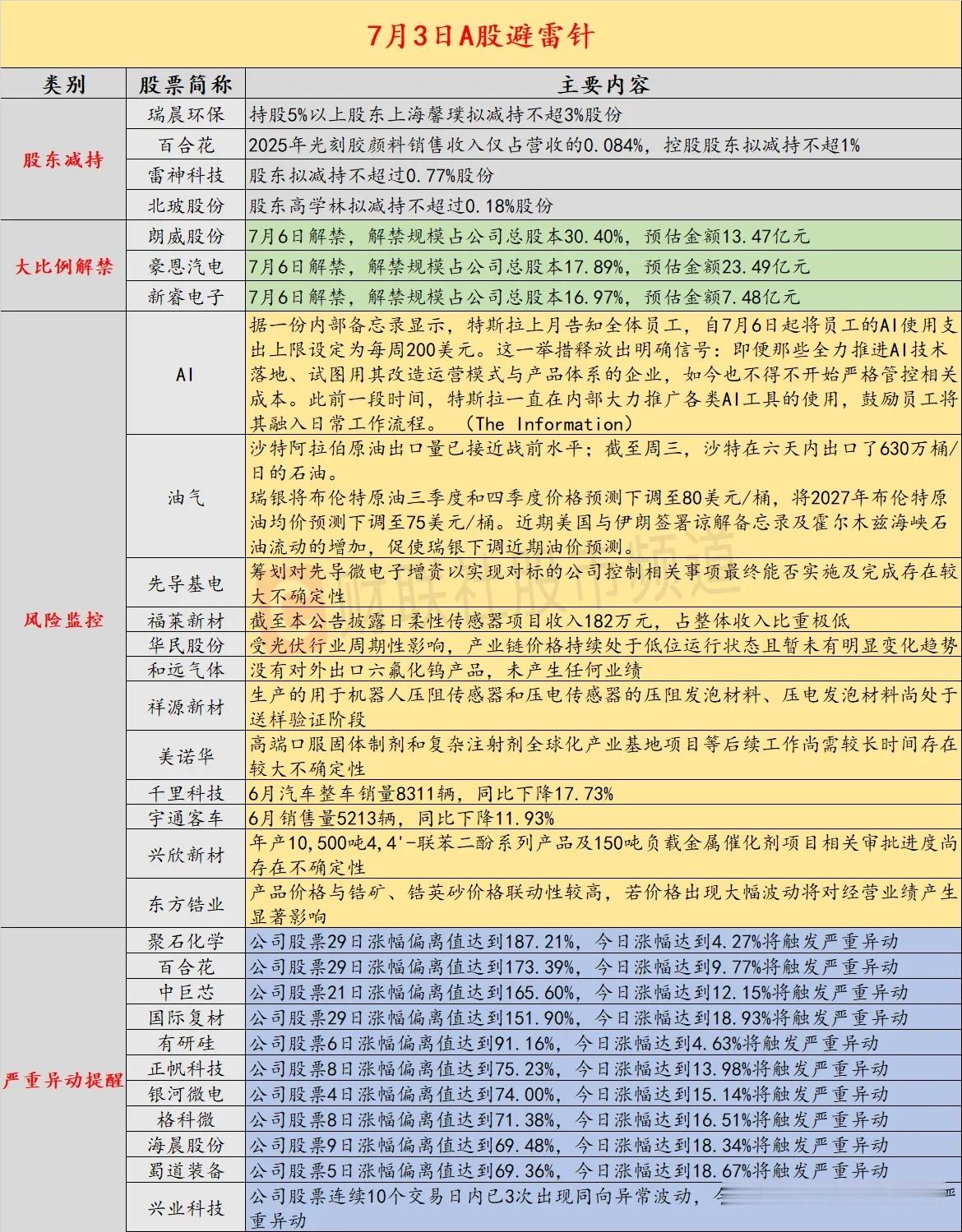Select stock name 银河微电
Viewport: 962px width, 1232px height.
[186, 1094]
